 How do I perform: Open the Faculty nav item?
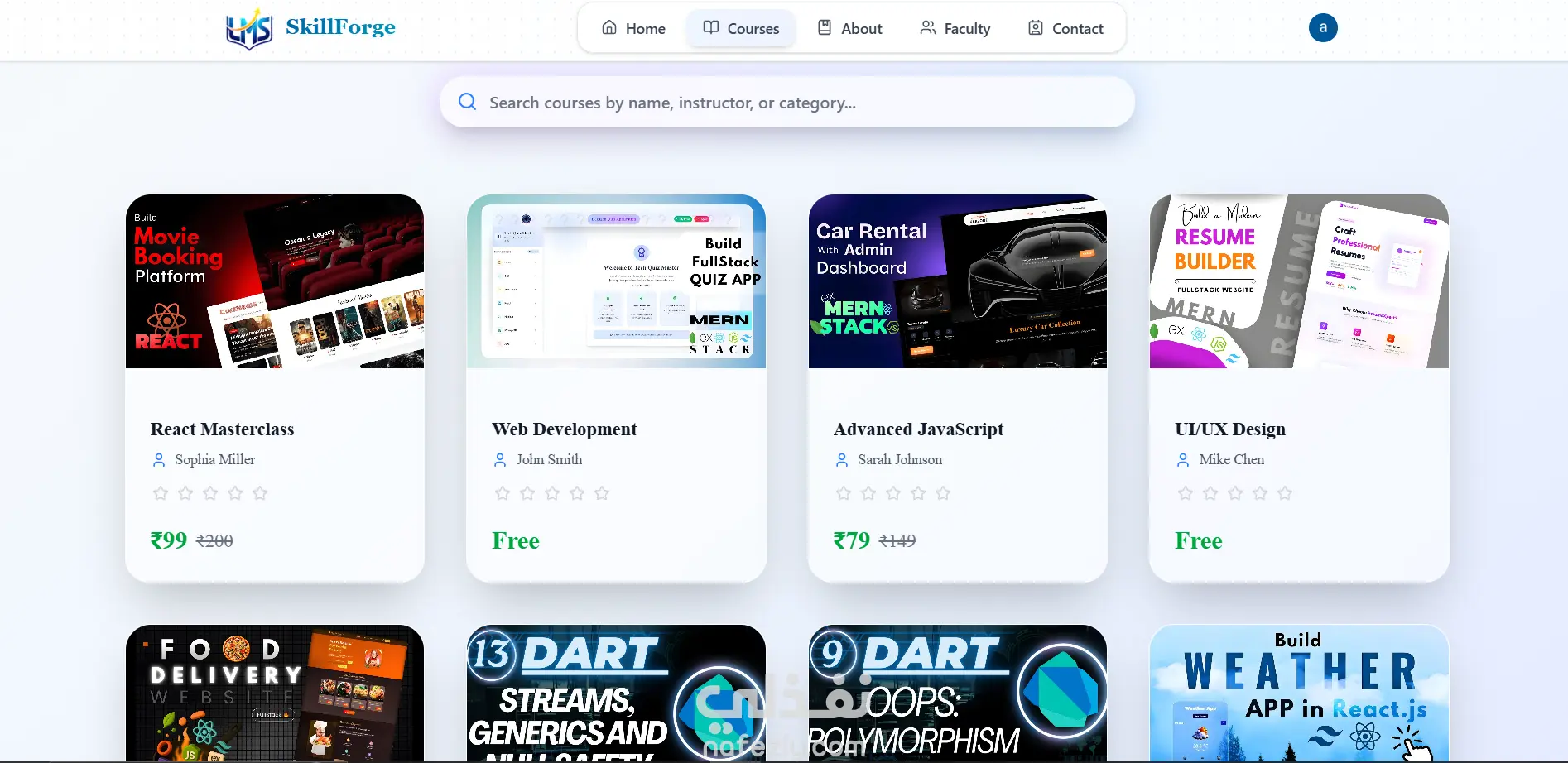(x=955, y=28)
